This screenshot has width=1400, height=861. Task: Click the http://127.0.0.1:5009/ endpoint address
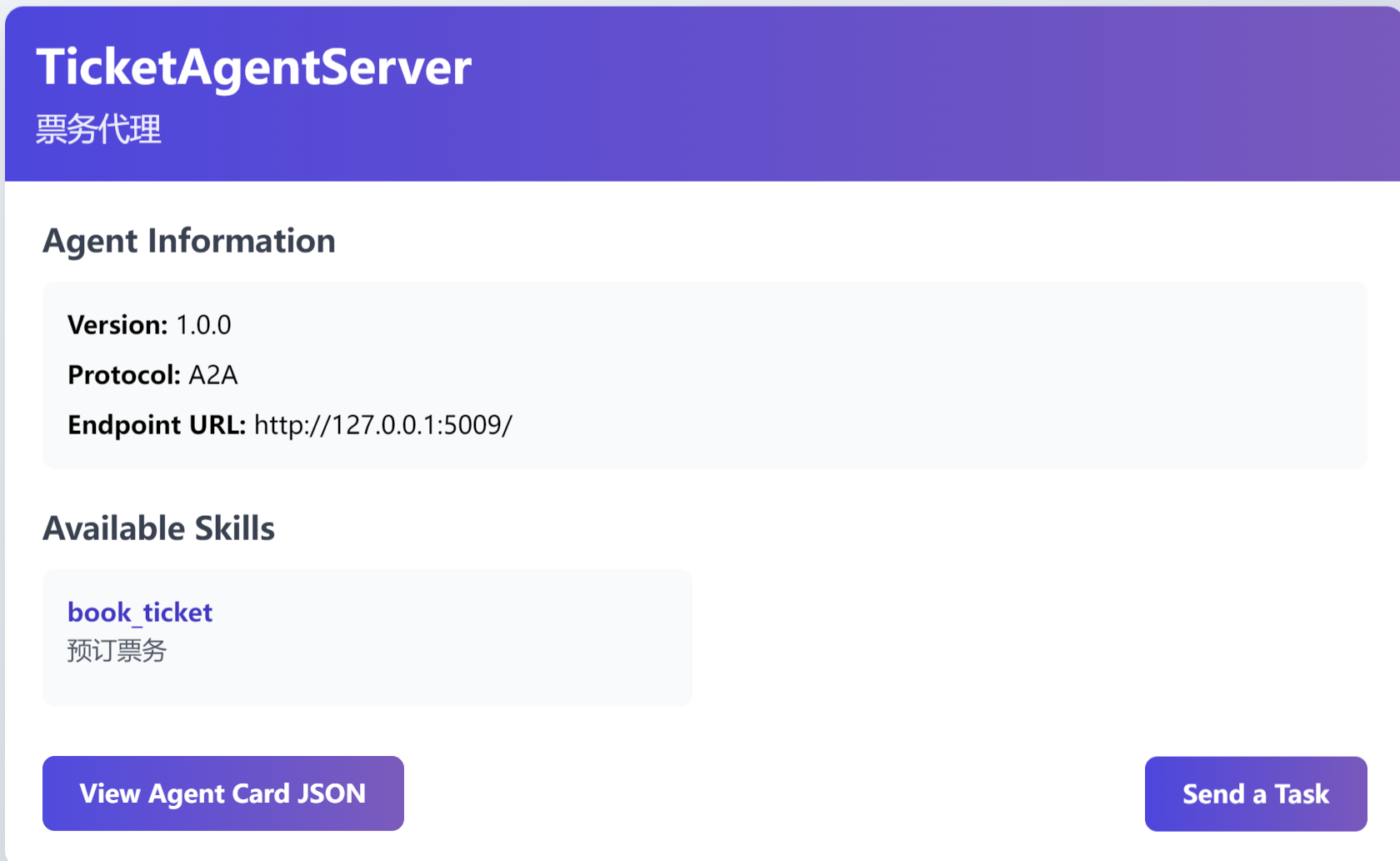pos(382,425)
